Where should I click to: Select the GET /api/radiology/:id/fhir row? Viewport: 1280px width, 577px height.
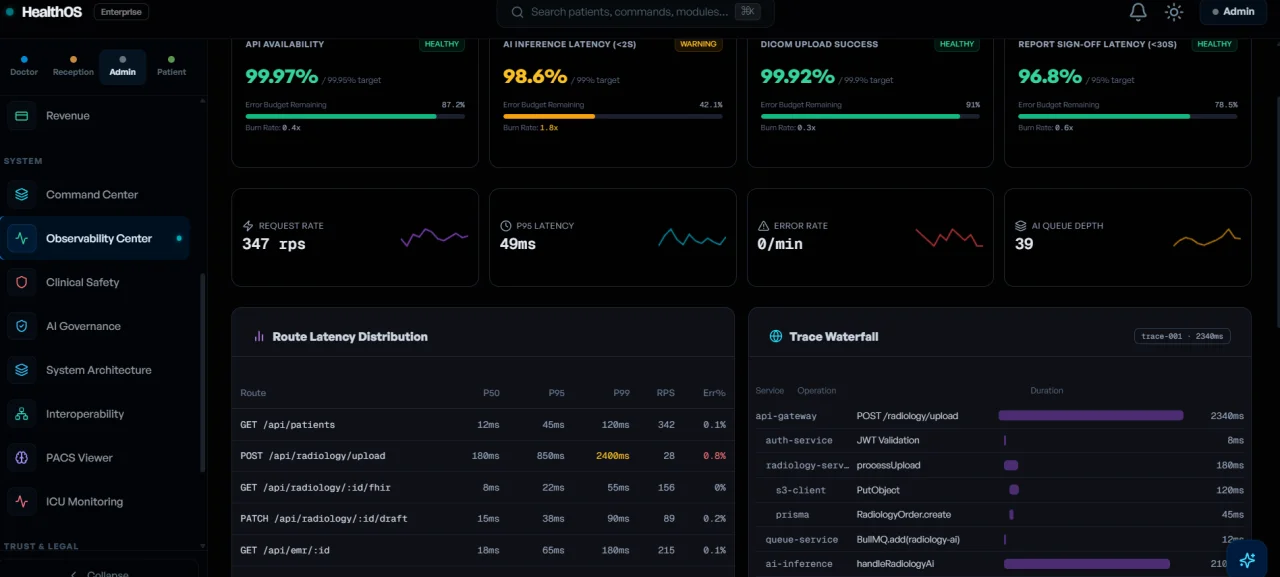[x=483, y=488]
